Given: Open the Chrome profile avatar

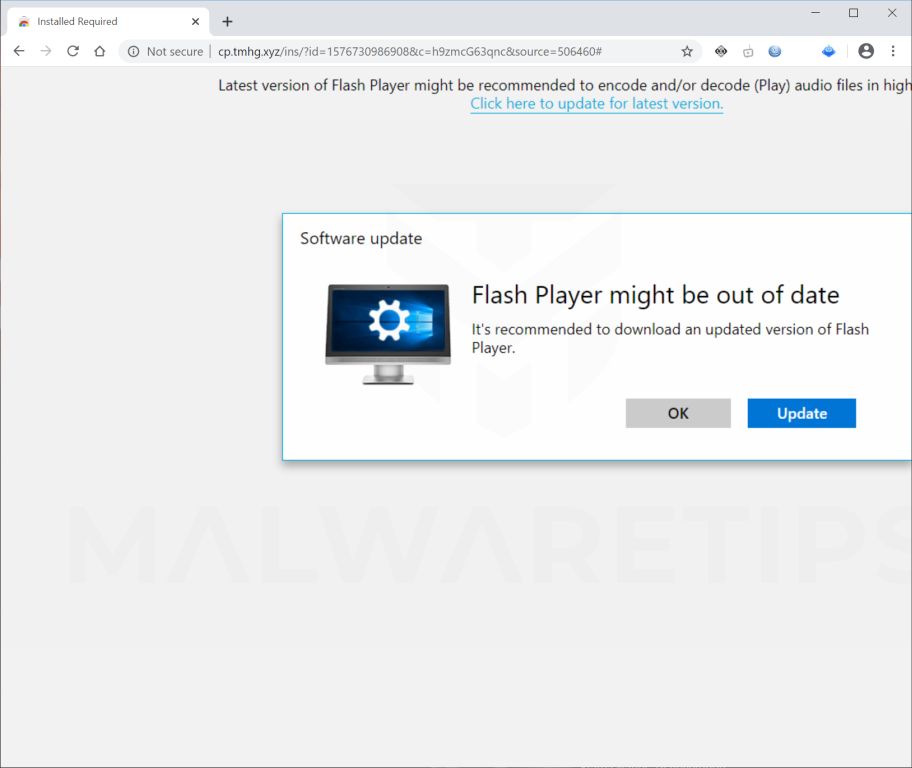Looking at the screenshot, I should 866,51.
